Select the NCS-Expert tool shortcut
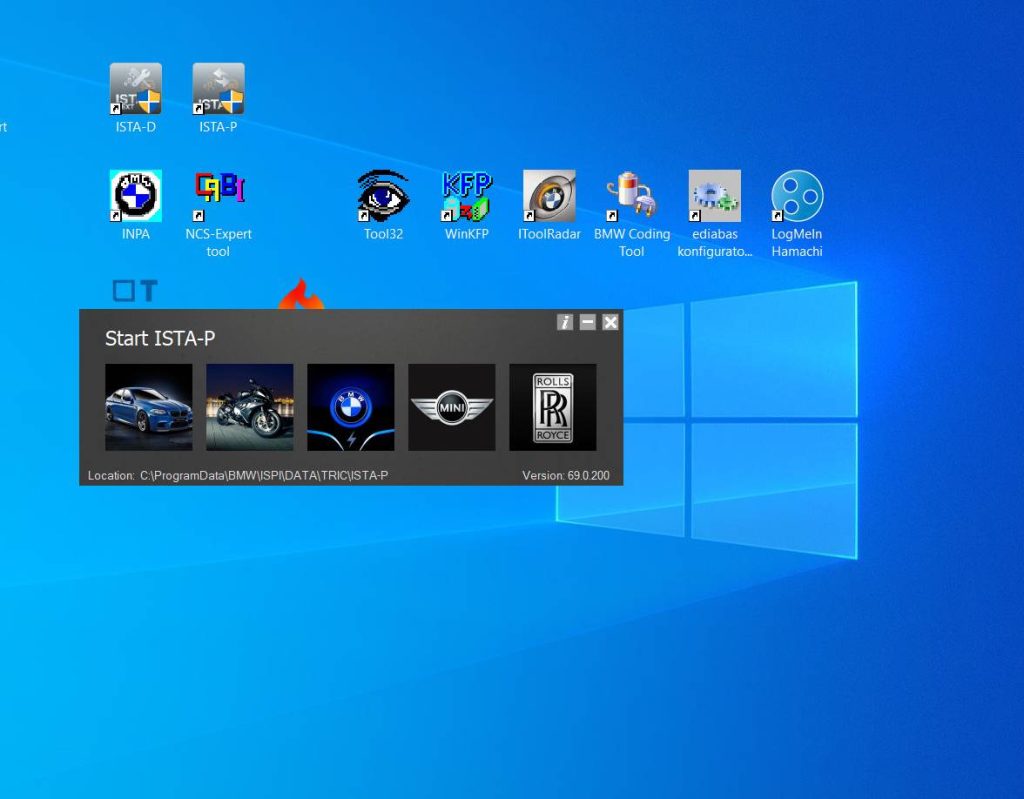The height and width of the screenshot is (799, 1024). click(218, 214)
